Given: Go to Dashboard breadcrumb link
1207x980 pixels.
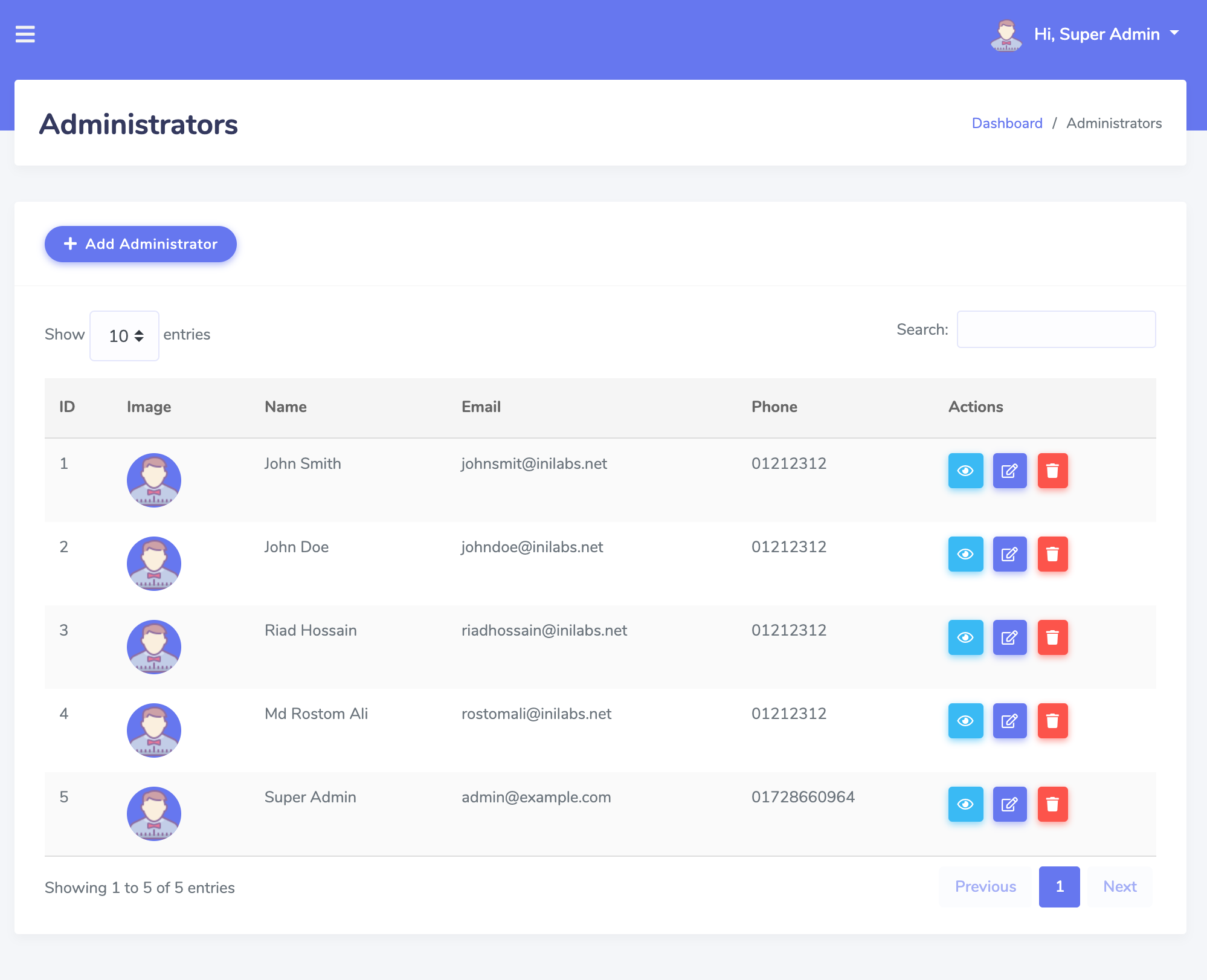Looking at the screenshot, I should tap(1007, 123).
